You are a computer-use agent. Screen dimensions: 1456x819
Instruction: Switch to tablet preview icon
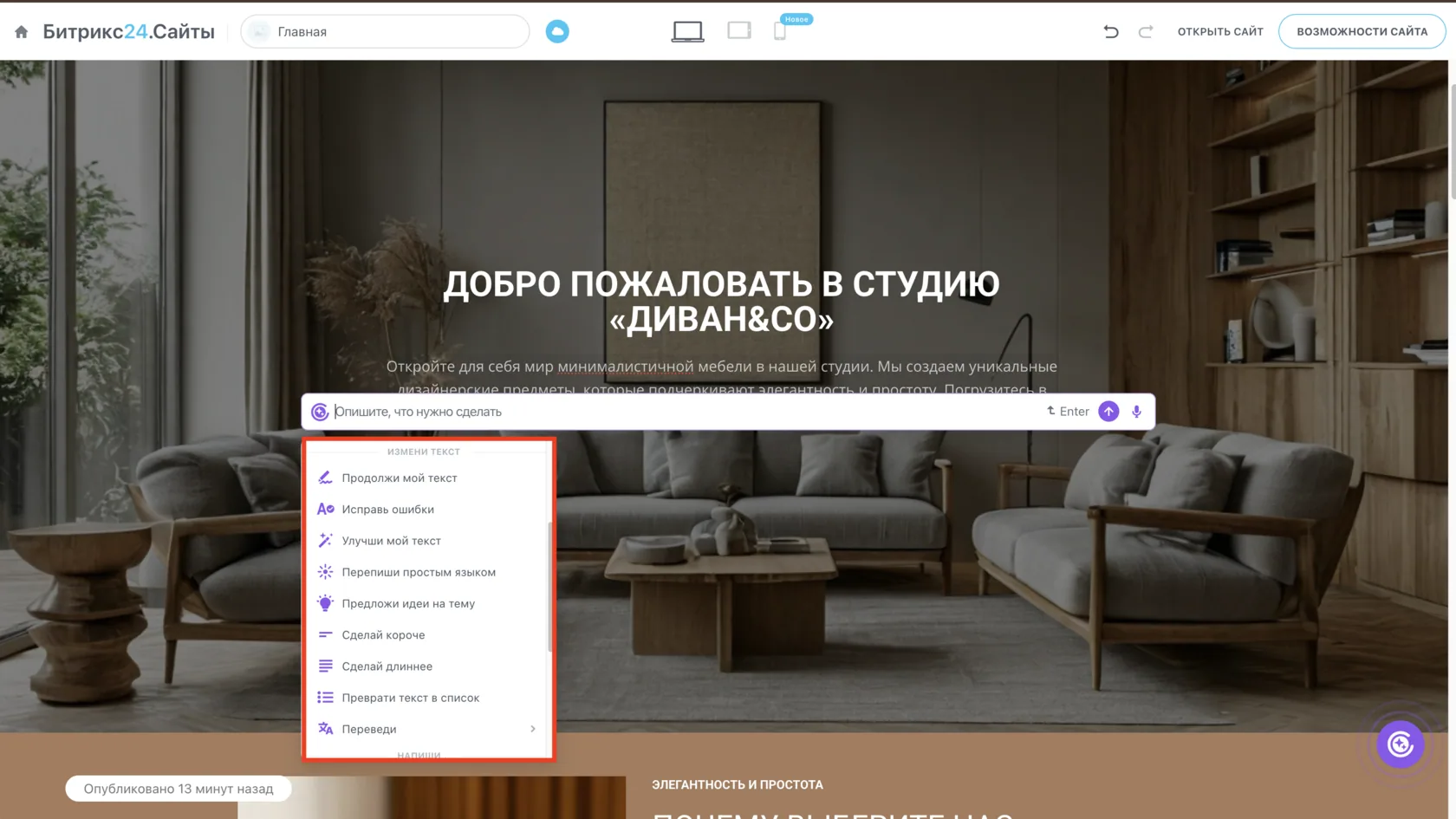(739, 31)
